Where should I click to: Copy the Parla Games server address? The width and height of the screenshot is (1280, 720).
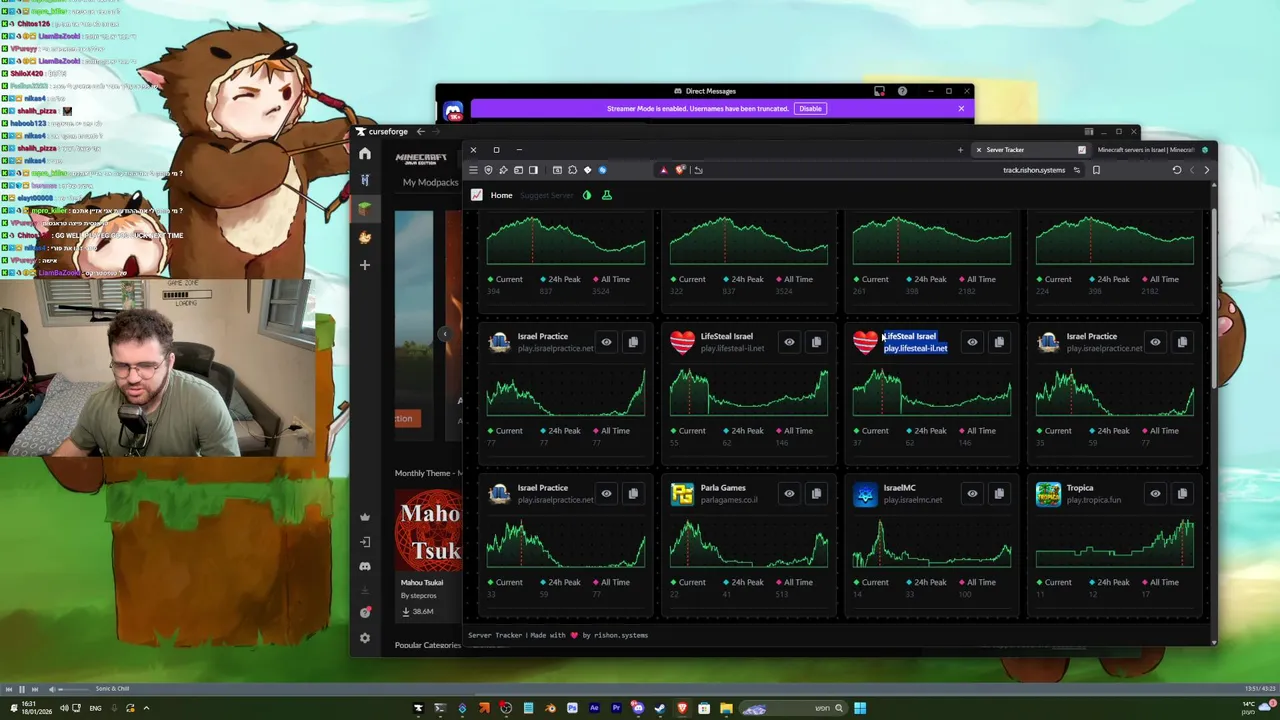(816, 493)
